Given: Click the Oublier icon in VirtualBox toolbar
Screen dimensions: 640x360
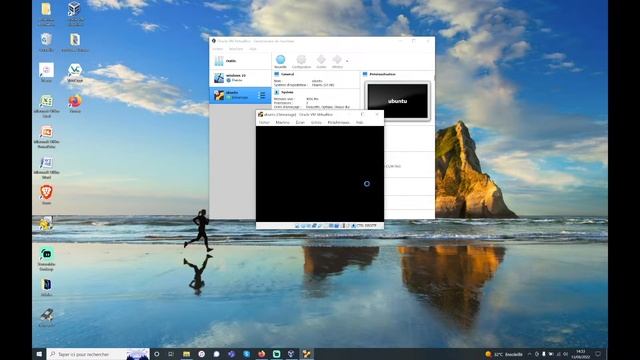Looking at the screenshot, I should point(321,62).
